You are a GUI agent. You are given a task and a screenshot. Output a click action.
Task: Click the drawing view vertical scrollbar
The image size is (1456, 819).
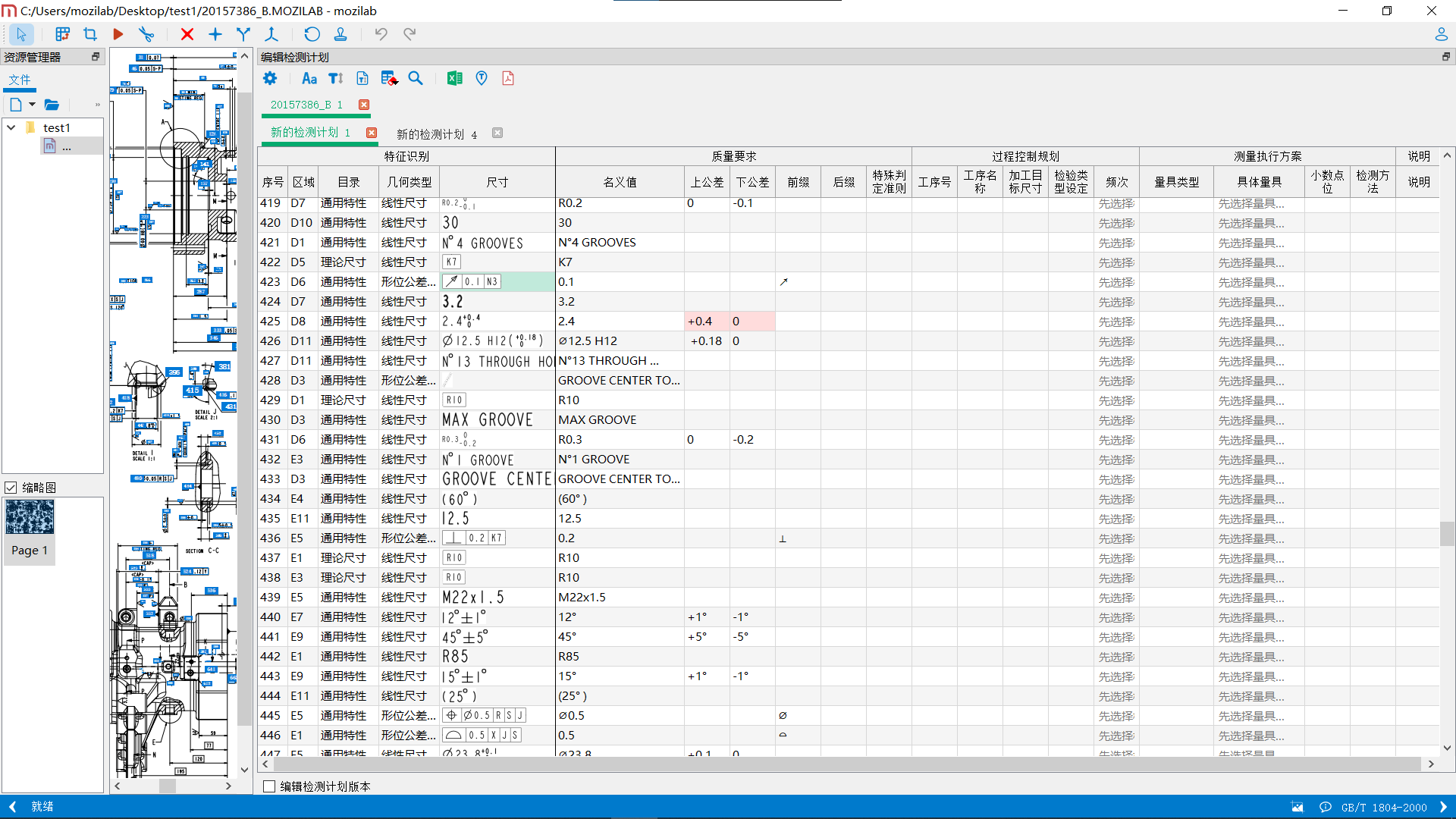[x=244, y=409]
